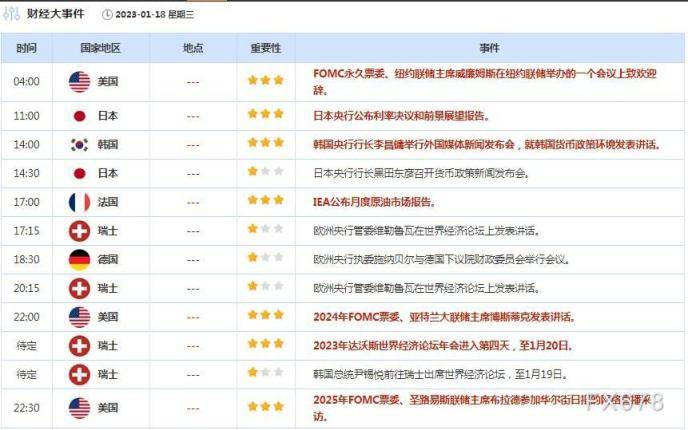The width and height of the screenshot is (688, 430).
Task: Open the 2023年达沃斯世界经济论坛 event
Action: point(443,346)
